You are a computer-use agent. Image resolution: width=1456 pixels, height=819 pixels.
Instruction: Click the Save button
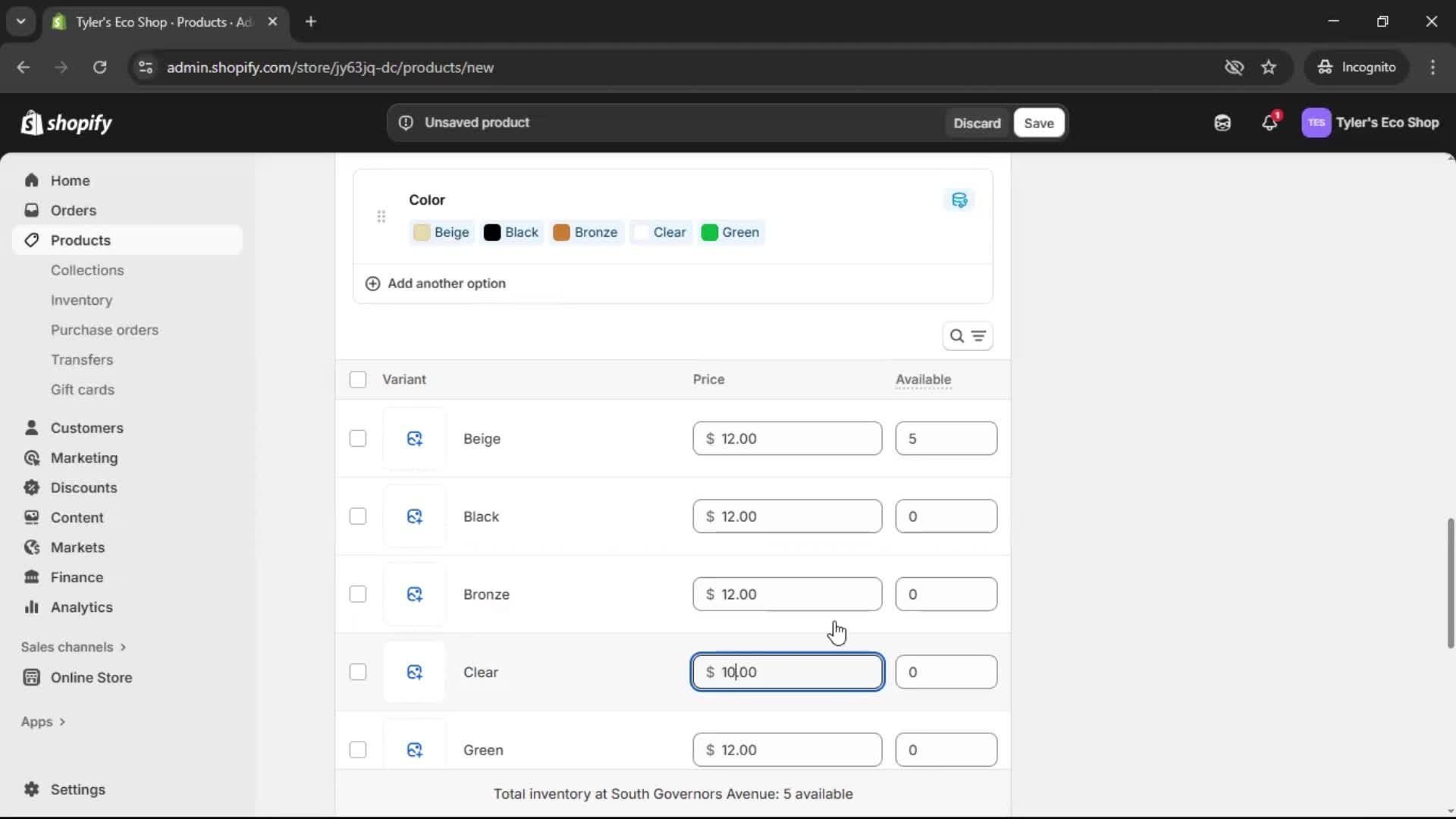(x=1038, y=123)
